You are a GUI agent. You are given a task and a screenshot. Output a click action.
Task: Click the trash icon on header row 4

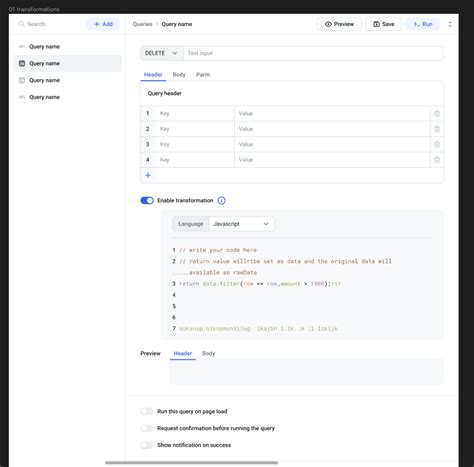437,160
